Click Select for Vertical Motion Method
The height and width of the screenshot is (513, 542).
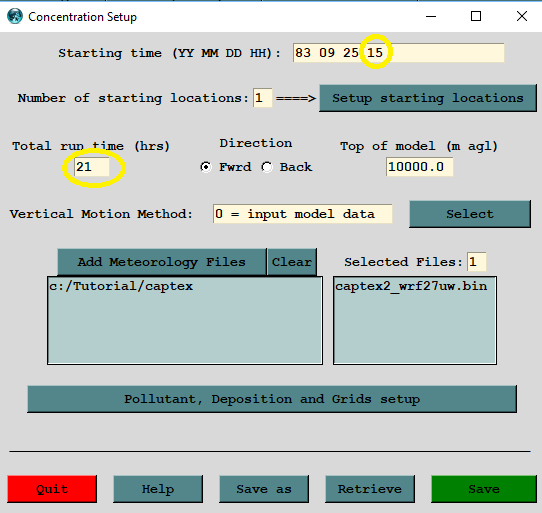click(470, 214)
